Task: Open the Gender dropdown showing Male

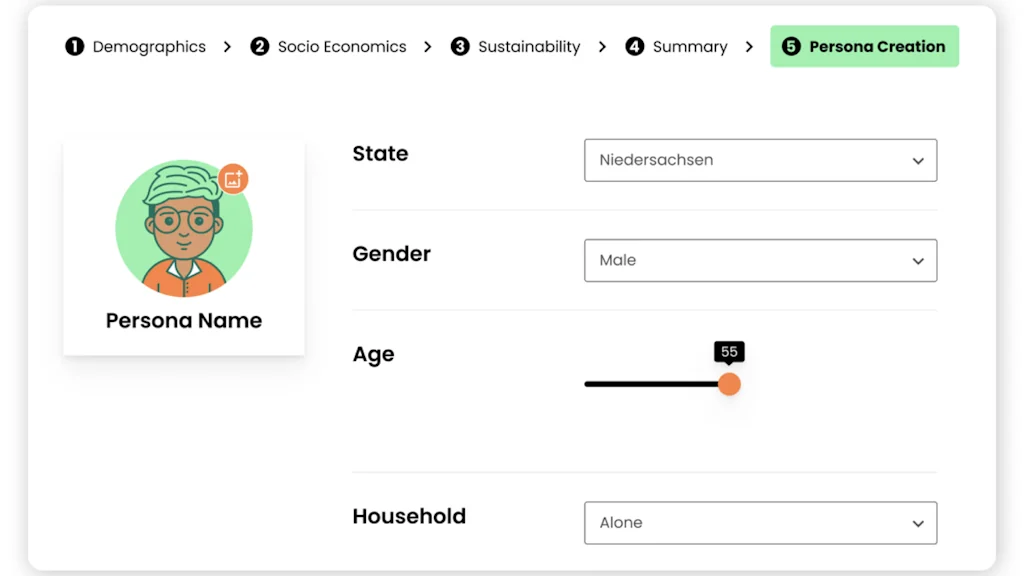Action: [760, 260]
